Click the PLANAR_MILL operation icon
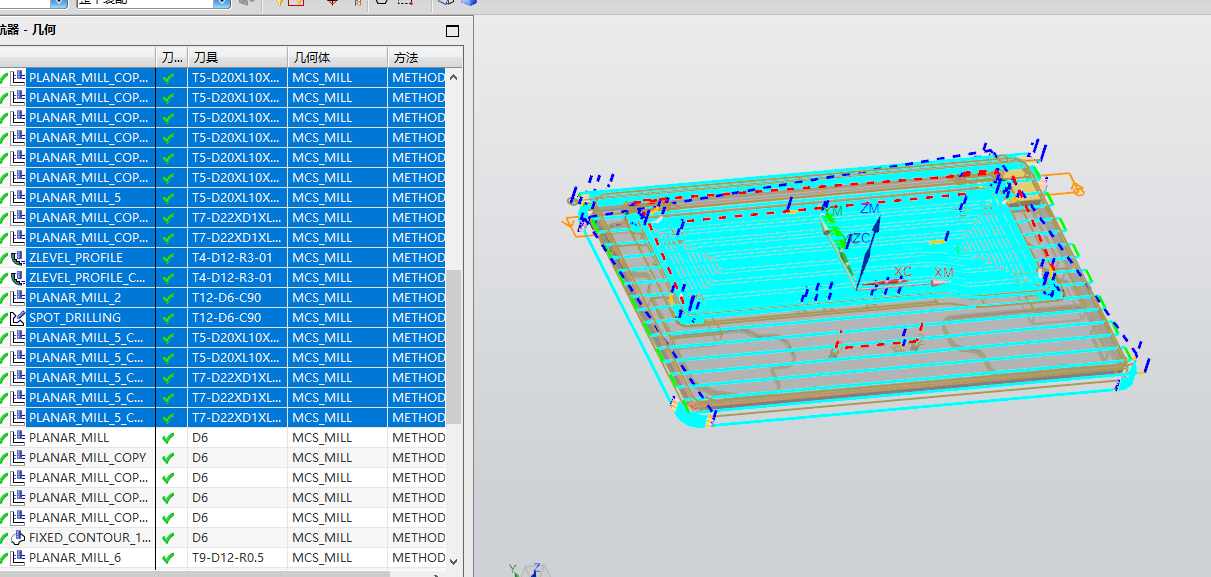1211x577 pixels. pos(18,437)
